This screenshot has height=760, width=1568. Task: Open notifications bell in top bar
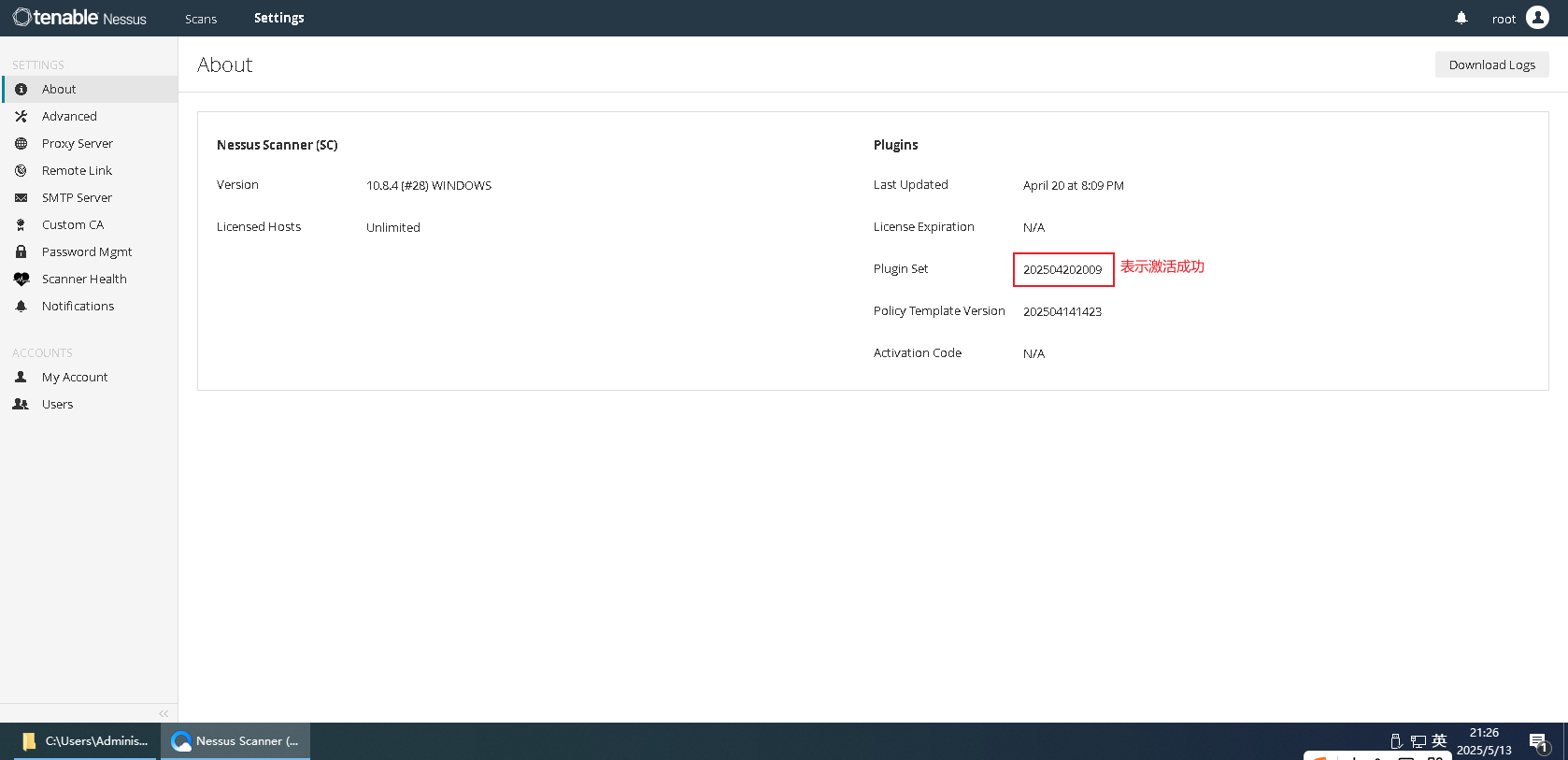click(x=1461, y=18)
